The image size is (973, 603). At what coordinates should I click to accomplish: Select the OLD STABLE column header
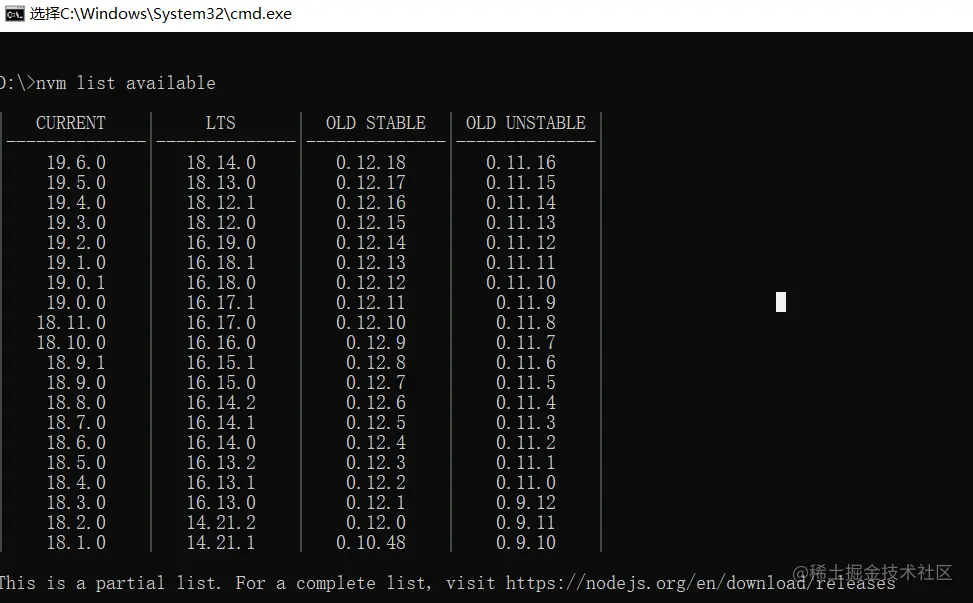click(x=376, y=123)
